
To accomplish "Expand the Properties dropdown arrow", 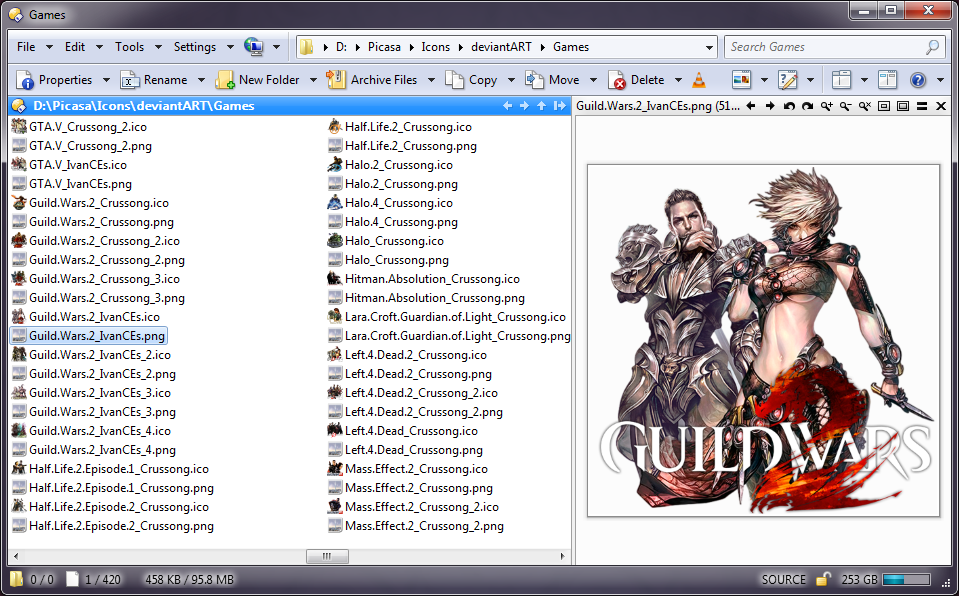I will [x=106, y=80].
